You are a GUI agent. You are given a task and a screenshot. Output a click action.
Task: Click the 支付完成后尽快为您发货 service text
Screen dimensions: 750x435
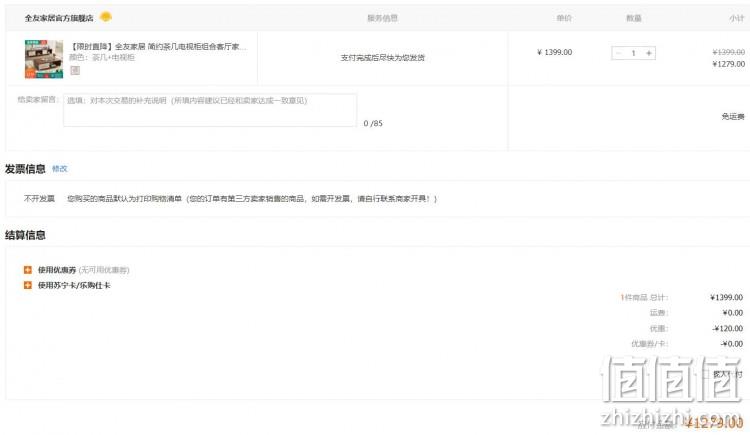pyautogui.click(x=383, y=57)
